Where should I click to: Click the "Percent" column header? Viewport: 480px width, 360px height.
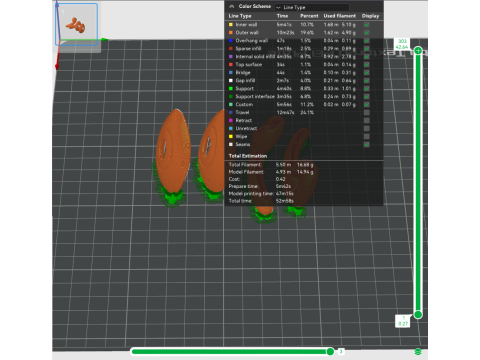pos(309,16)
